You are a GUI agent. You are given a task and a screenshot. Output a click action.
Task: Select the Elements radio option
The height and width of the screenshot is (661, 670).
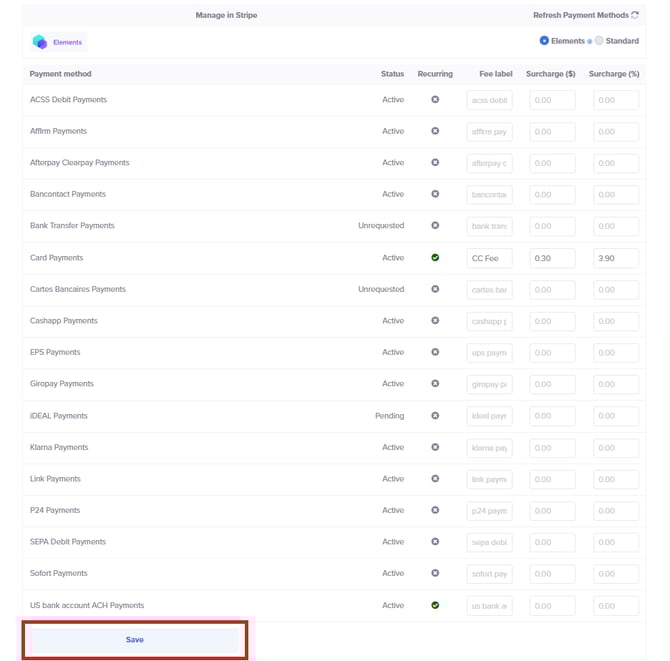tap(544, 41)
